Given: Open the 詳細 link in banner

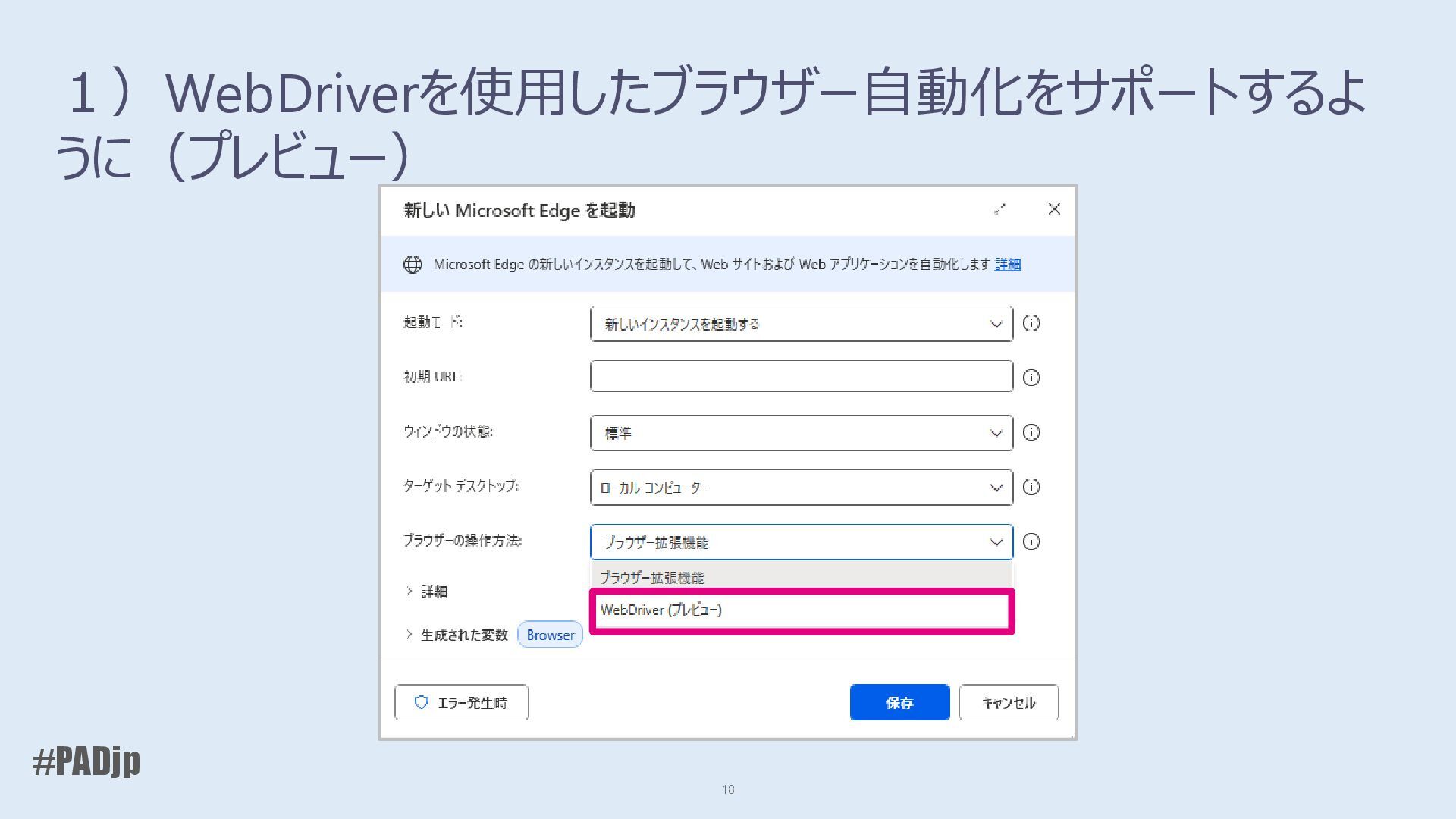Looking at the screenshot, I should pyautogui.click(x=1007, y=264).
